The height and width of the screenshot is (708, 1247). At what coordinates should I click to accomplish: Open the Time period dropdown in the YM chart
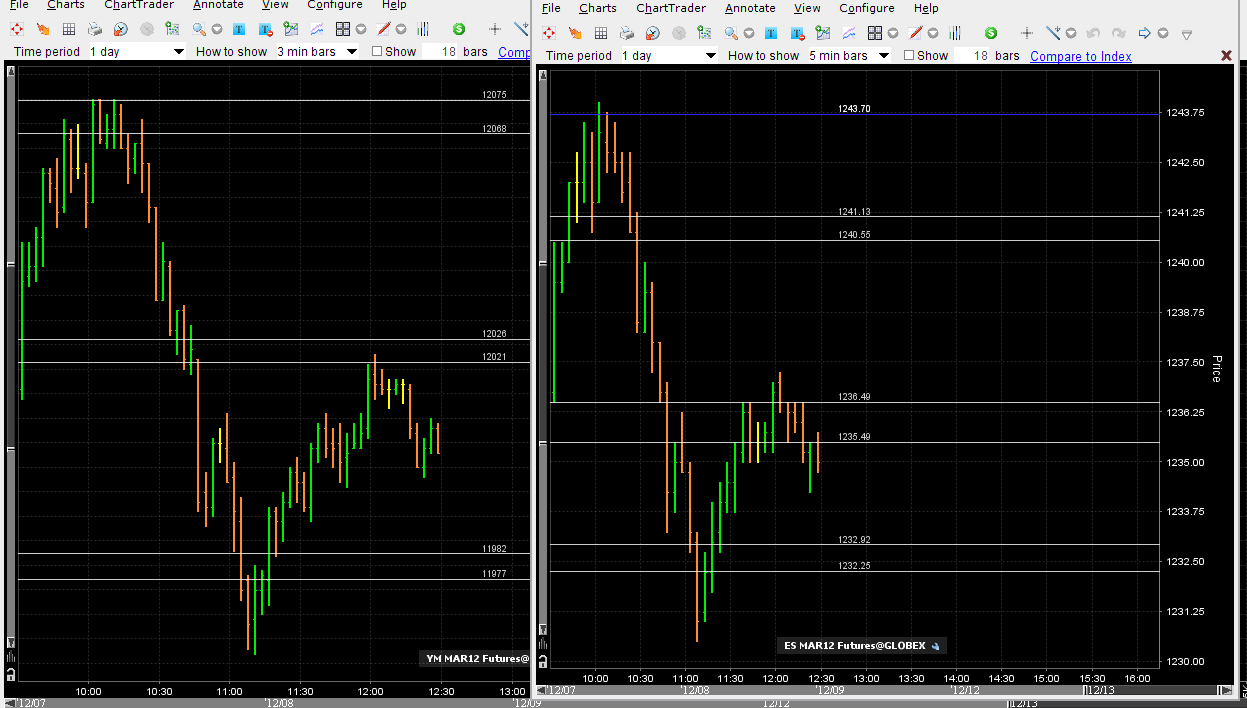[136, 51]
